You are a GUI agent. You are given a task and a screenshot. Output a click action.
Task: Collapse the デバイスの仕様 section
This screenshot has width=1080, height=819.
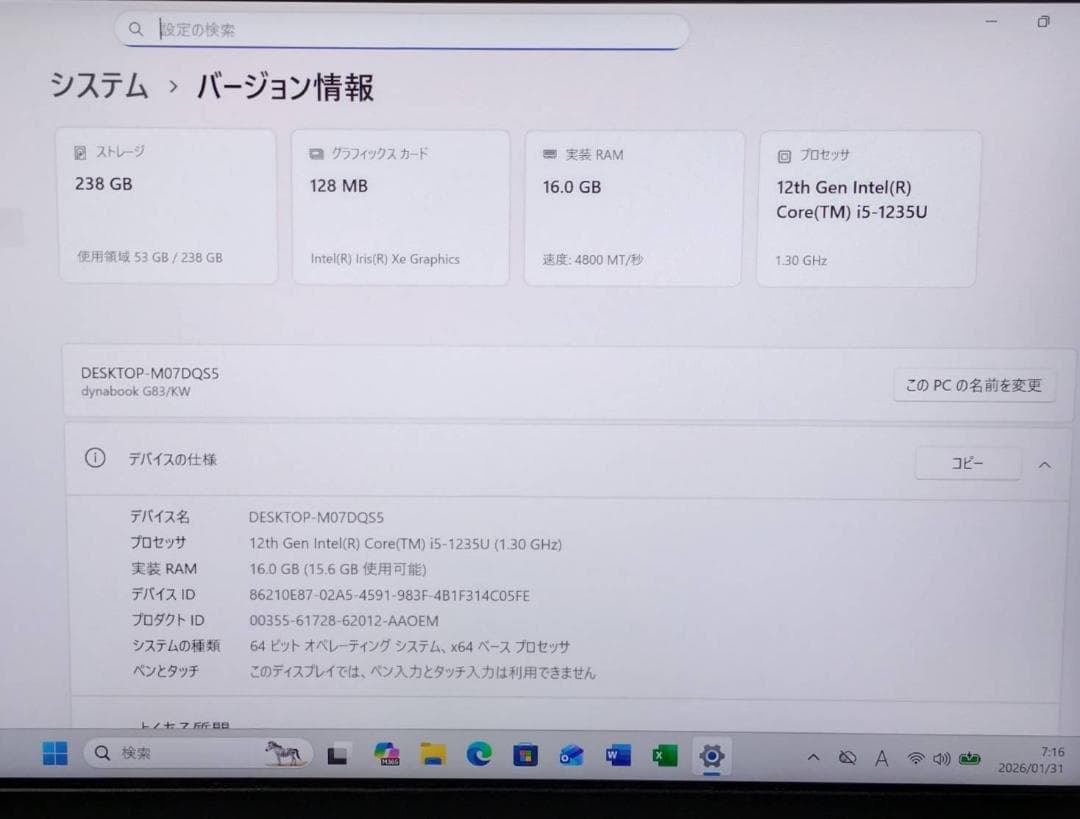[1044, 464]
